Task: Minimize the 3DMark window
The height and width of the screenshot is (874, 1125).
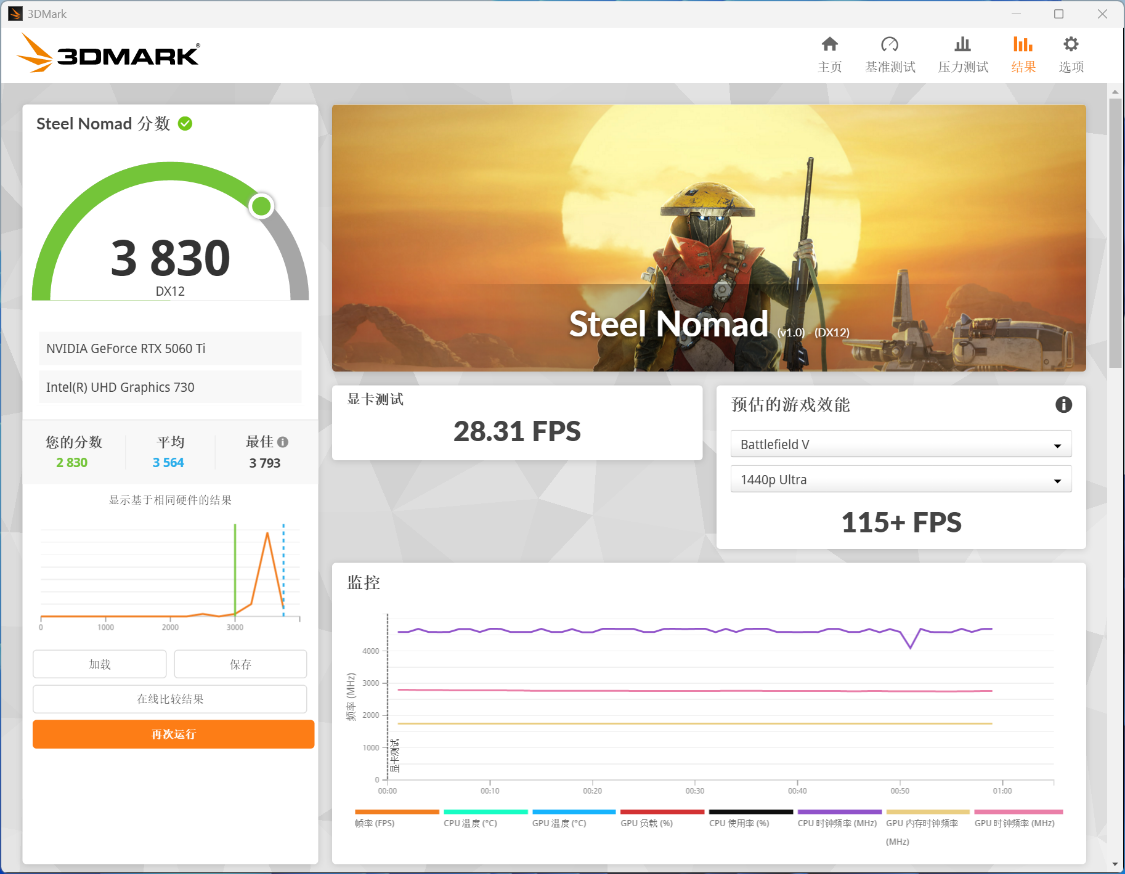Action: (1016, 14)
